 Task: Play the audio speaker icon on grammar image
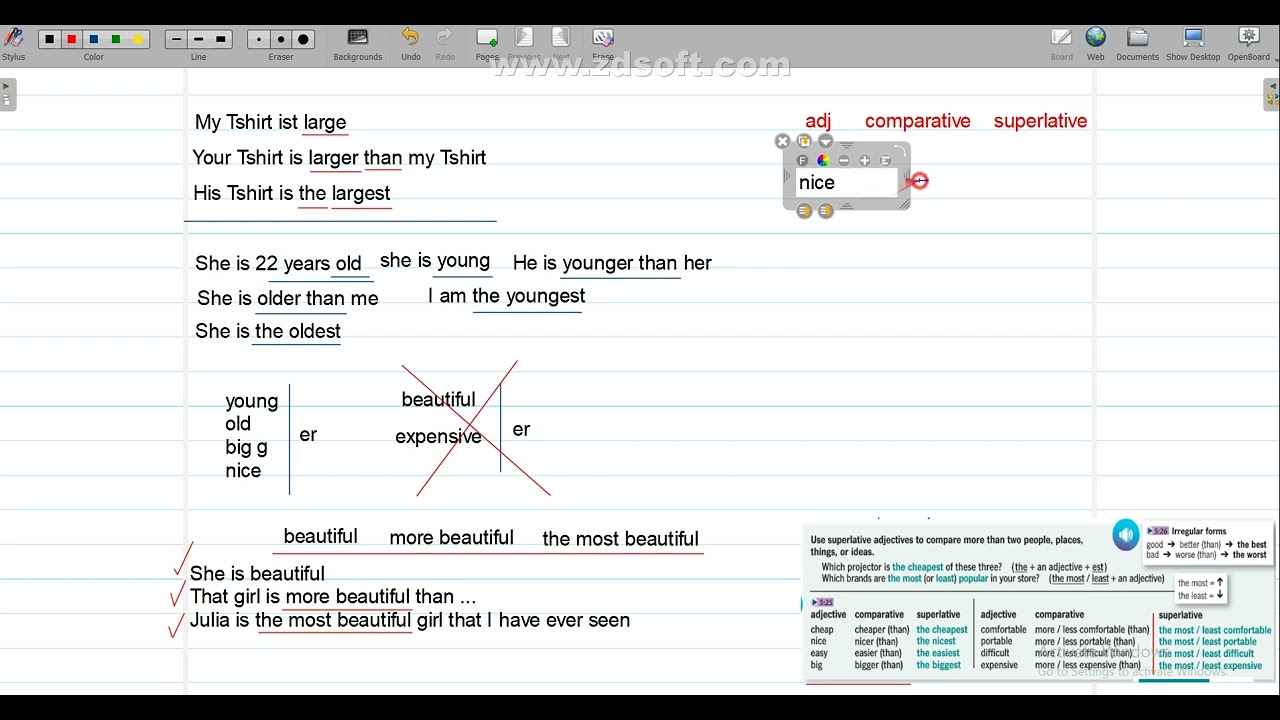click(x=1126, y=535)
